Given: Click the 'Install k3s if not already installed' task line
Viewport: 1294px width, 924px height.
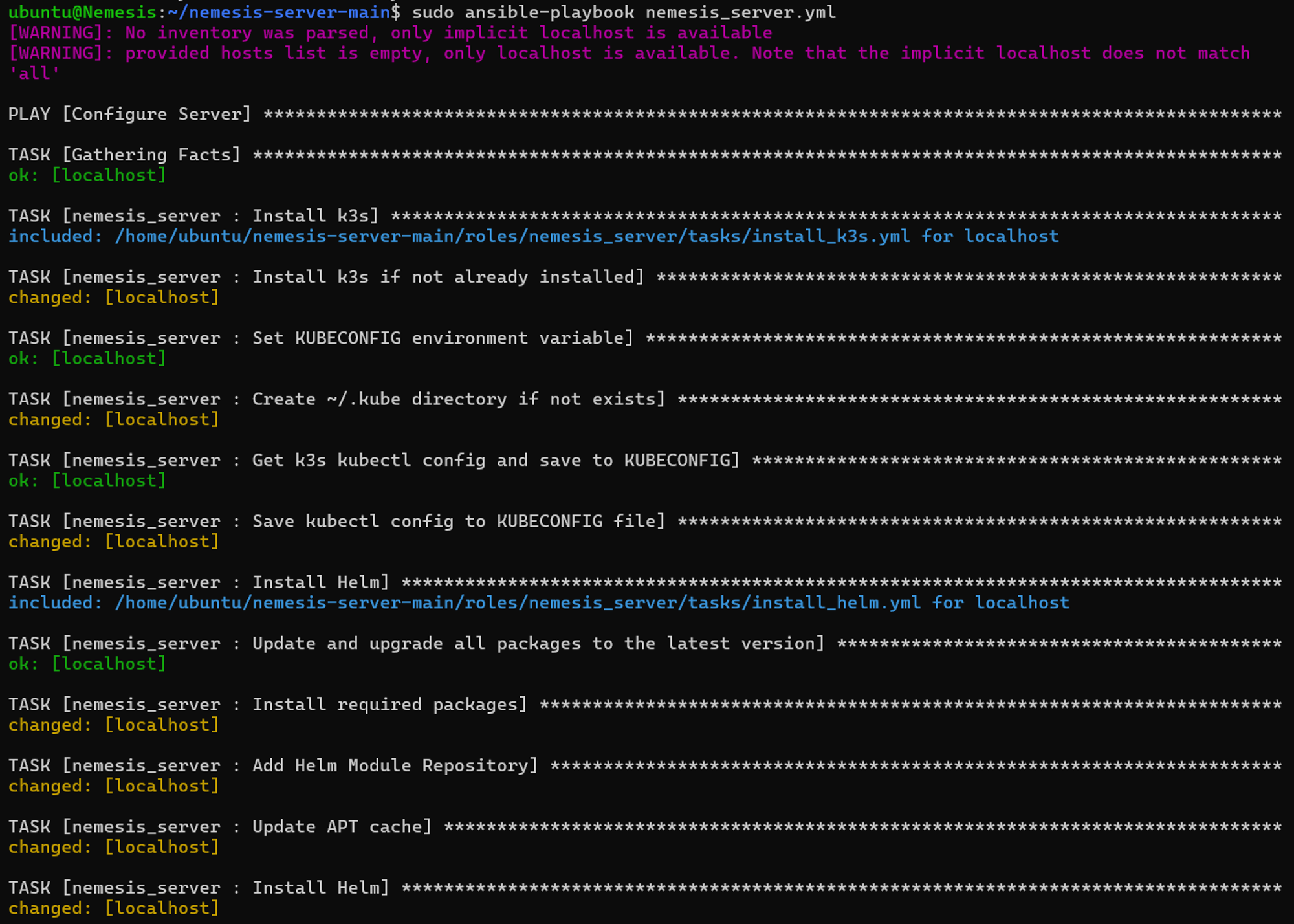Looking at the screenshot, I should click(x=645, y=278).
